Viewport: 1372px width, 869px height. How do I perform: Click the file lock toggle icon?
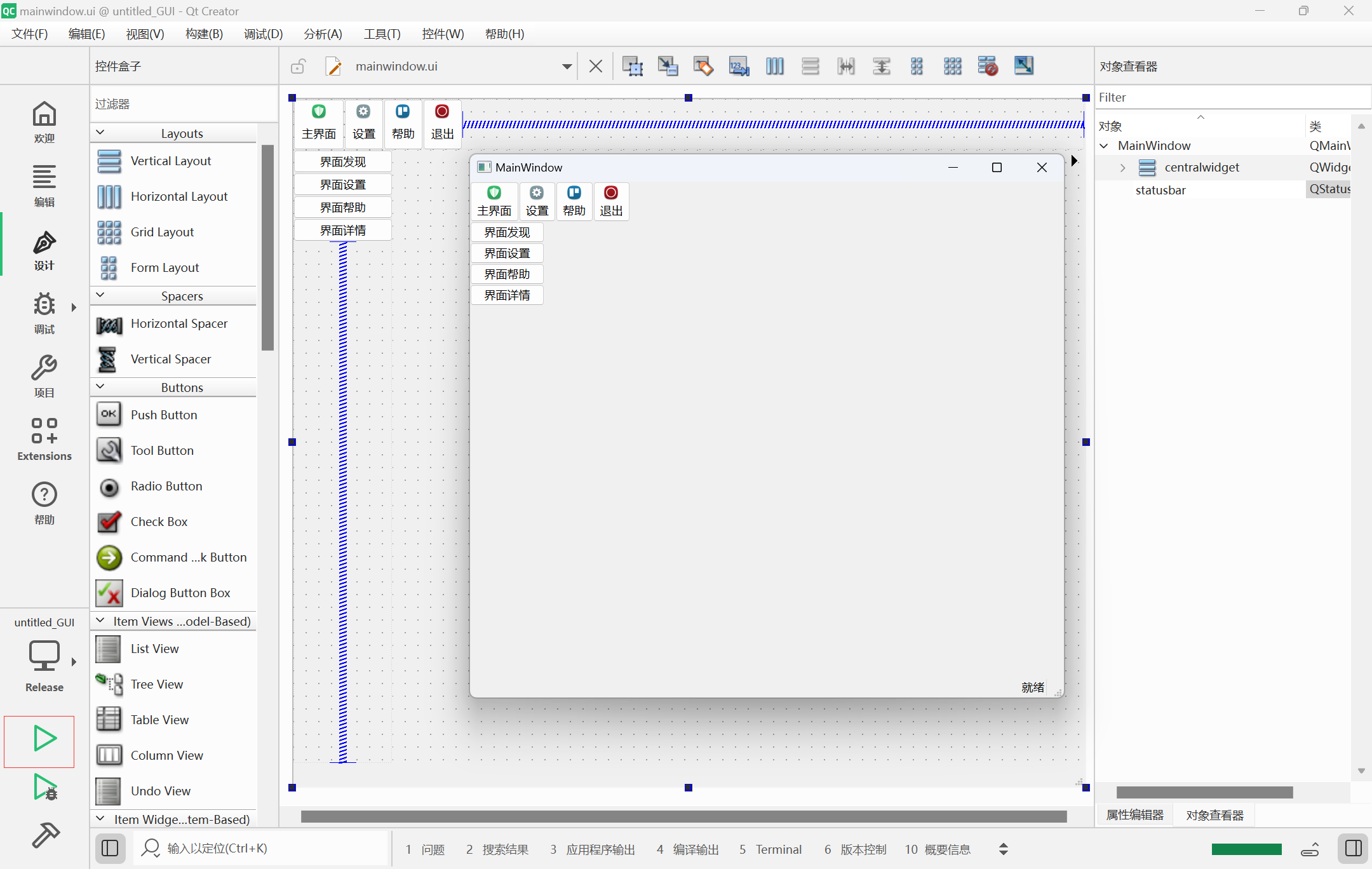tap(299, 66)
